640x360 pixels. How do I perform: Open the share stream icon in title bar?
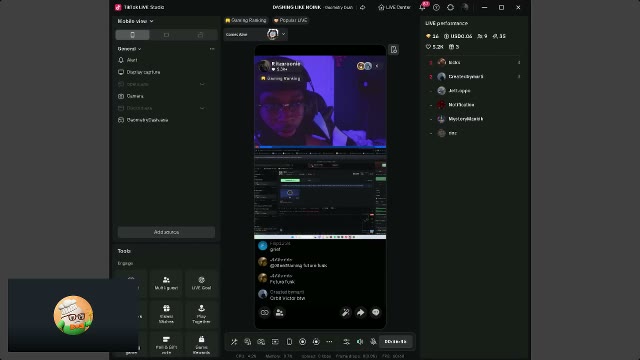click(362, 7)
